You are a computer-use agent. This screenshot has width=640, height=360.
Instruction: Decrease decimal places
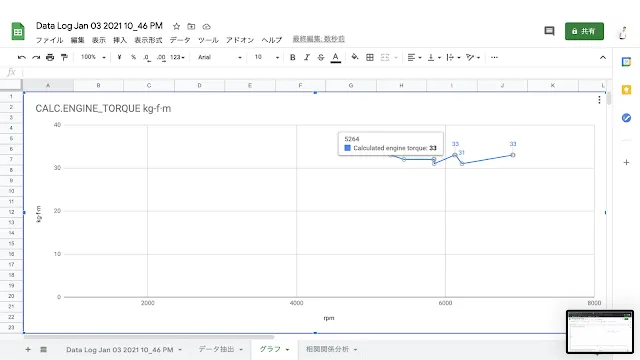point(147,58)
